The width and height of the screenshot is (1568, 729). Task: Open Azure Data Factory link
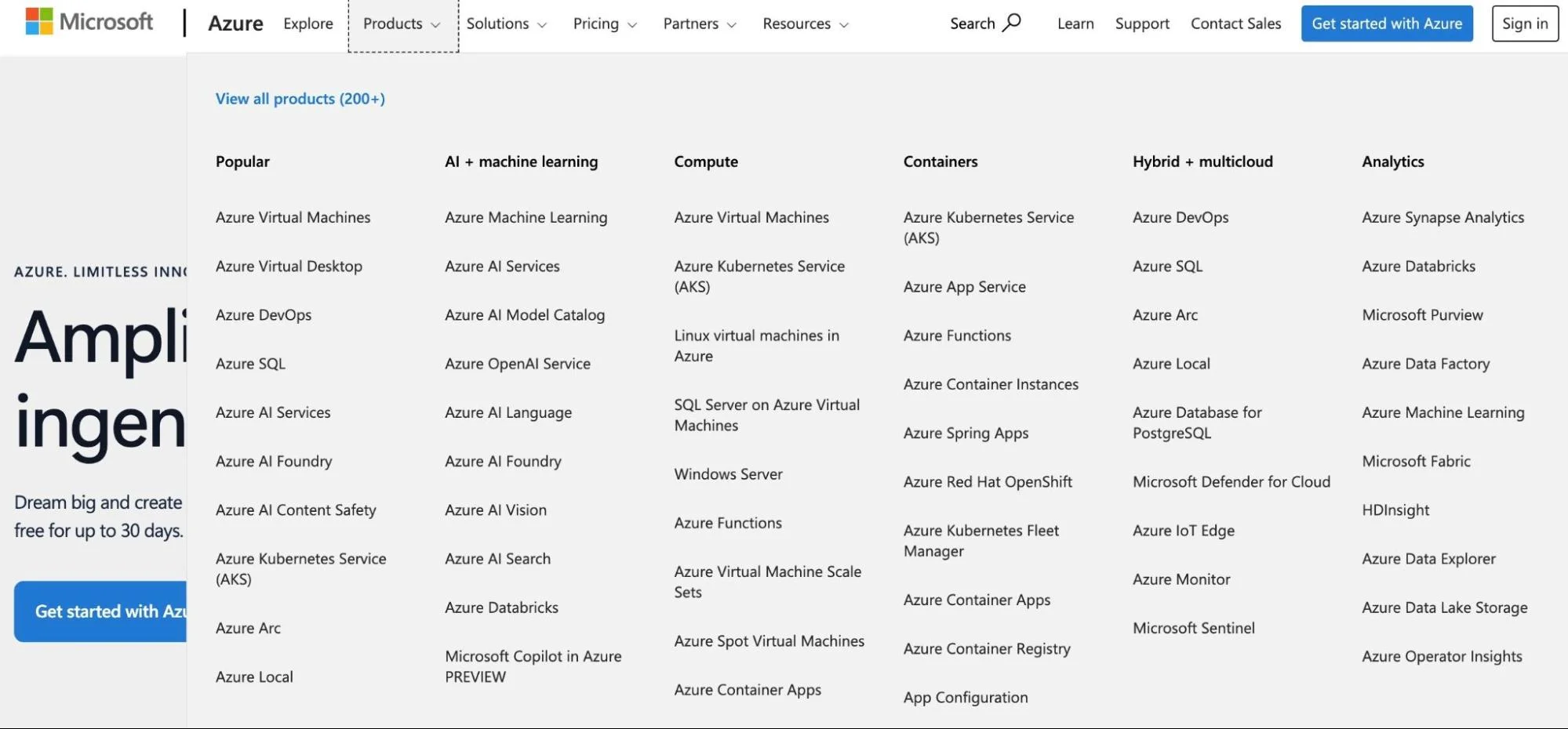1426,364
